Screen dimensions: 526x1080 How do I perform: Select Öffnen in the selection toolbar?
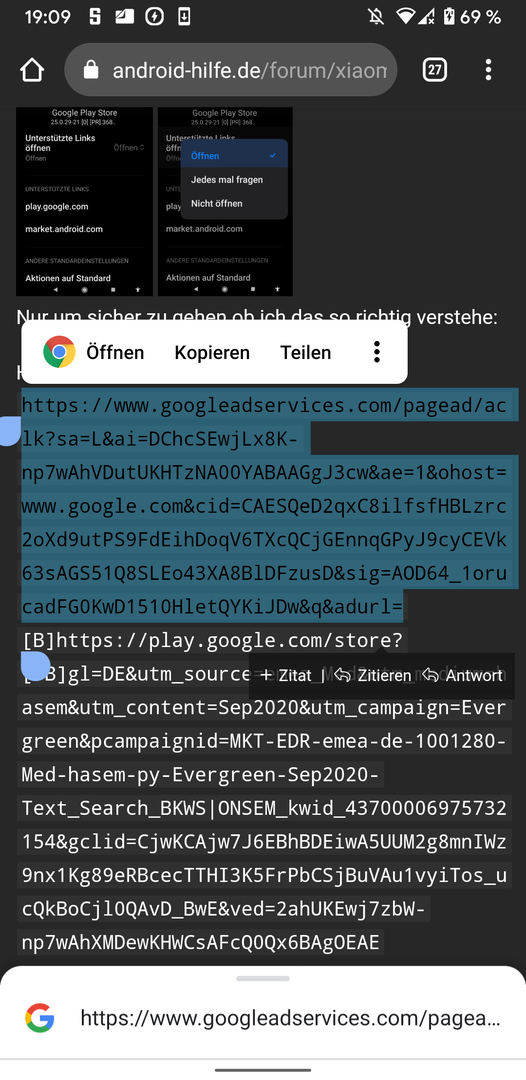tap(115, 353)
